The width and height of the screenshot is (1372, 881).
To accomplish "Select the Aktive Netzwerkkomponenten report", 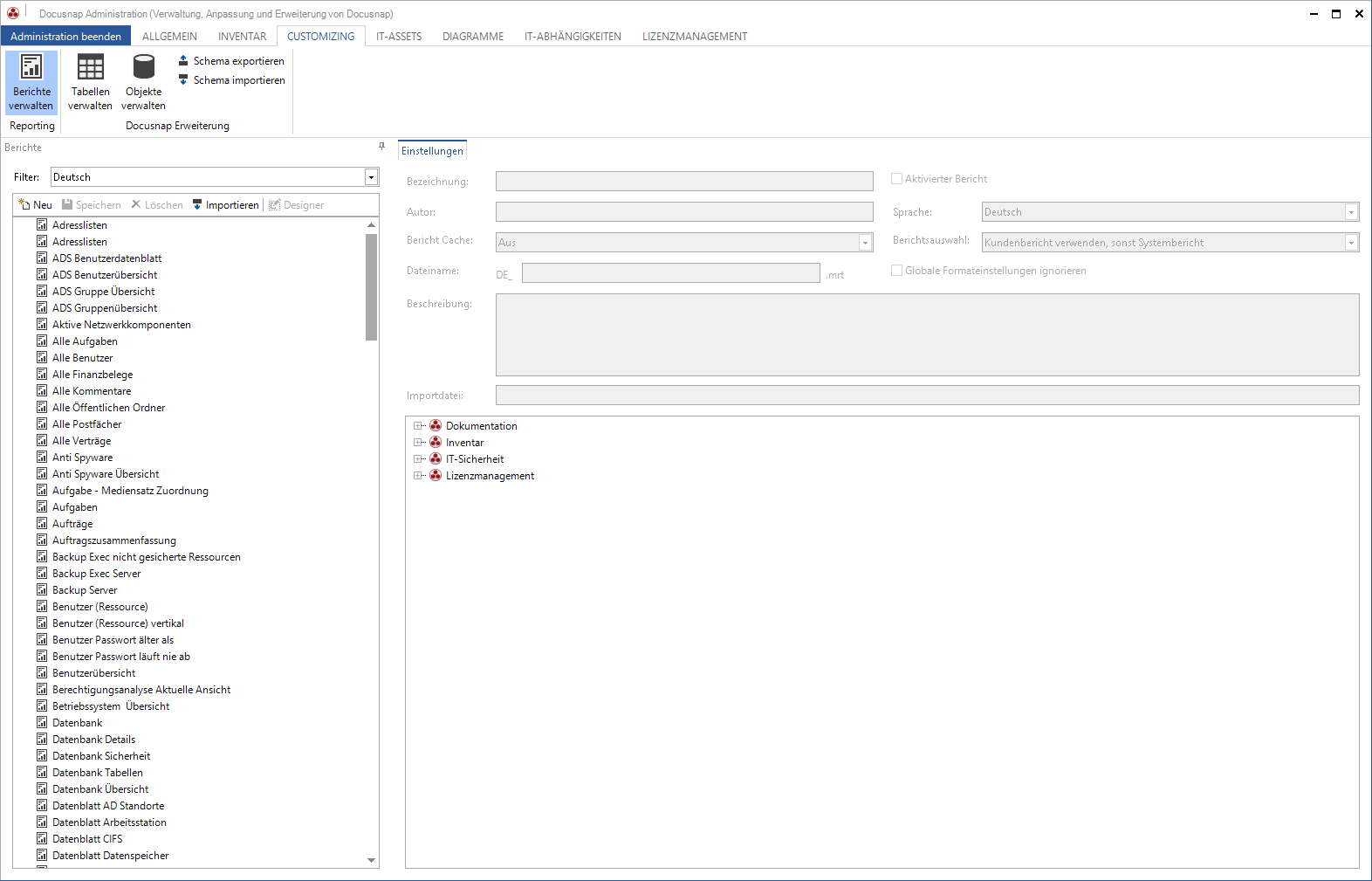I will [121, 325].
